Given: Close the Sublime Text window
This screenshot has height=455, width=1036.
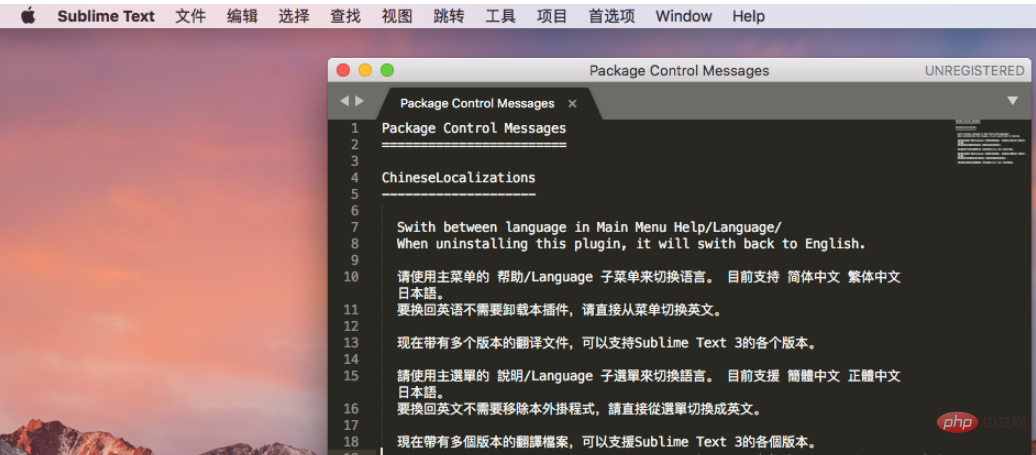Looking at the screenshot, I should 343,70.
